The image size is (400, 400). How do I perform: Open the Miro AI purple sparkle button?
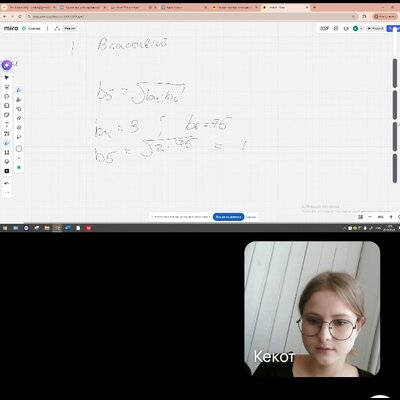(x=7, y=65)
